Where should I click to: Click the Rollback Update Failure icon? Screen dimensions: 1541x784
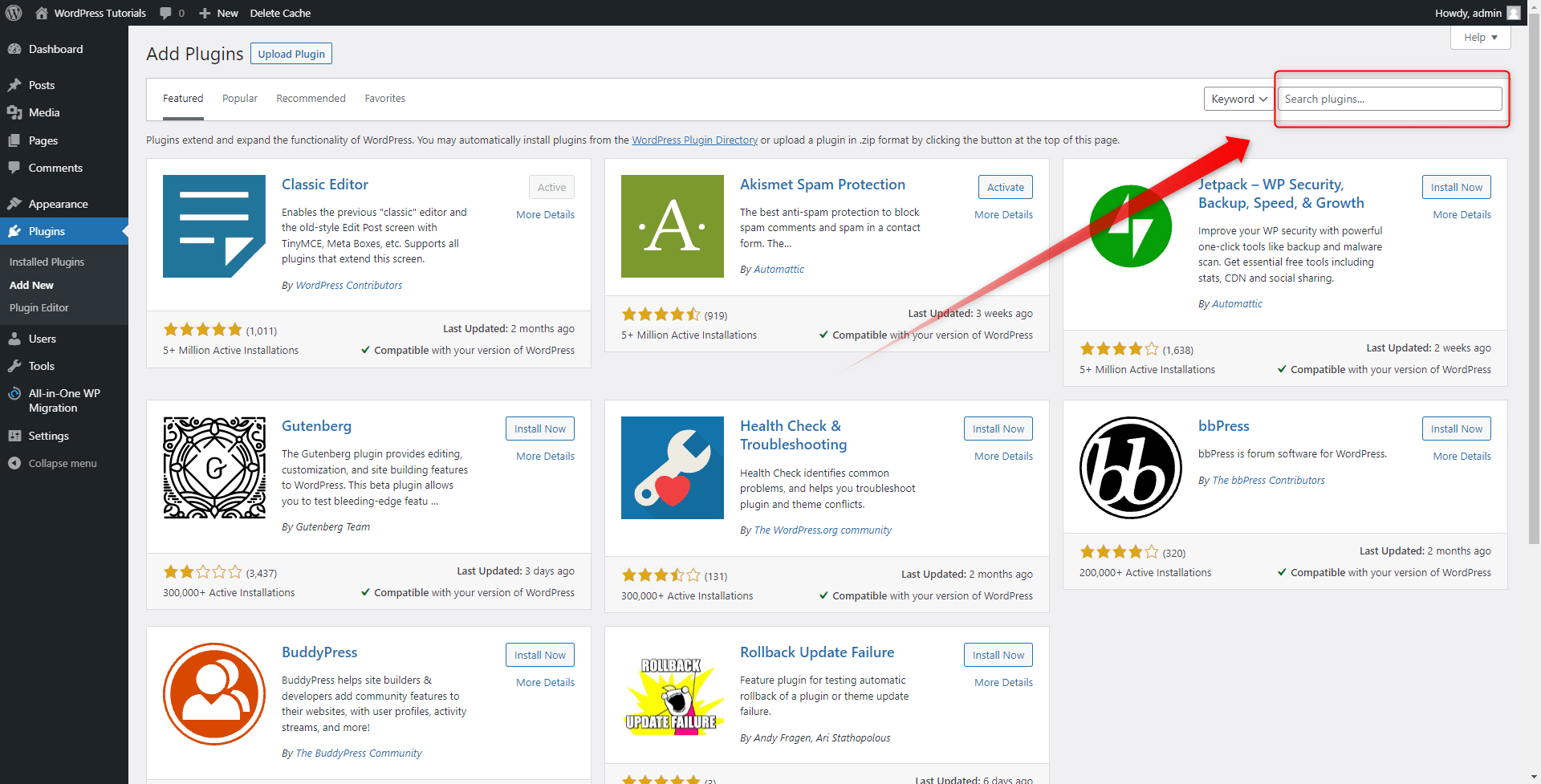[x=673, y=694]
